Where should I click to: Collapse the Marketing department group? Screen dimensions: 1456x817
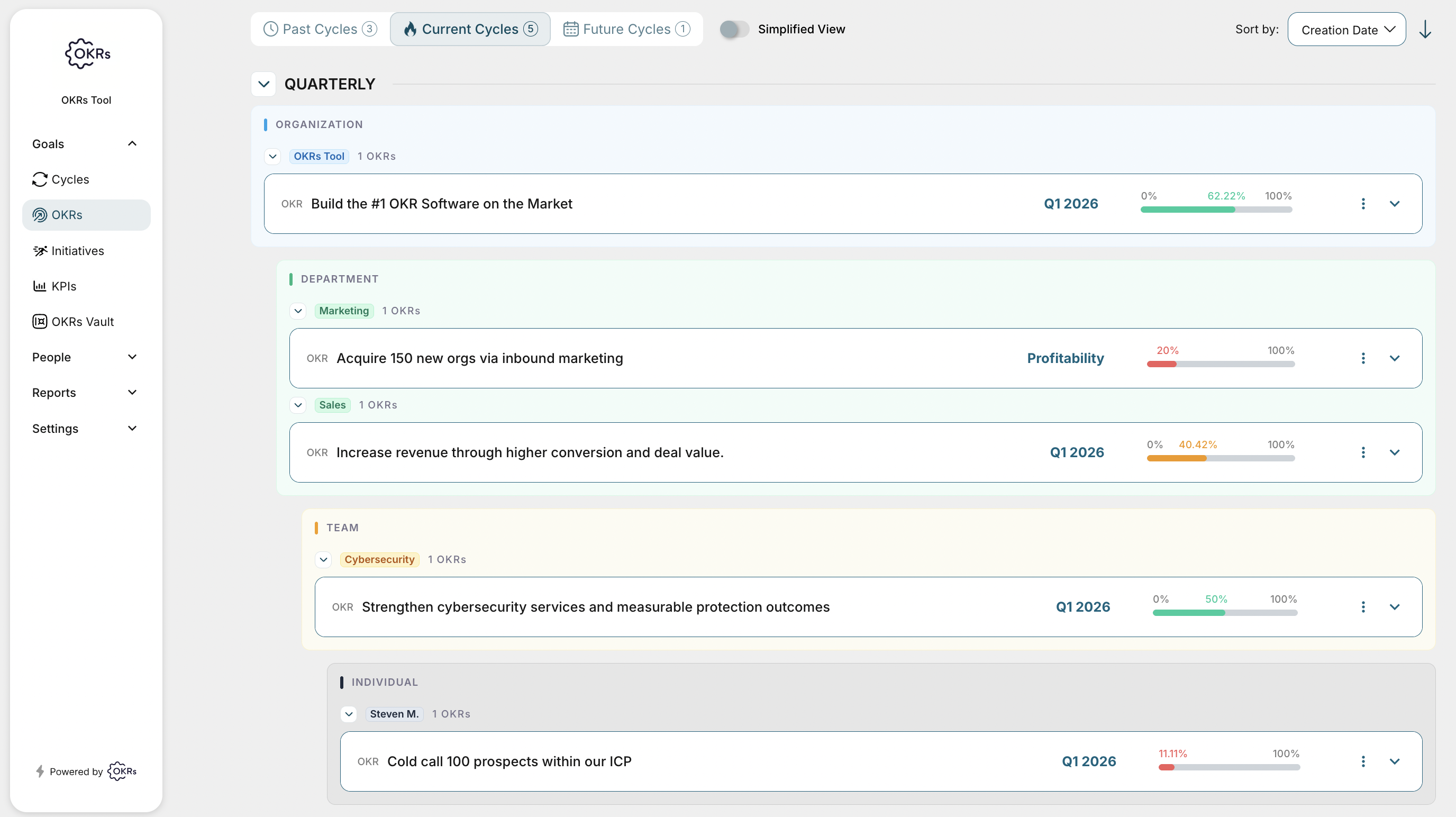pos(298,311)
